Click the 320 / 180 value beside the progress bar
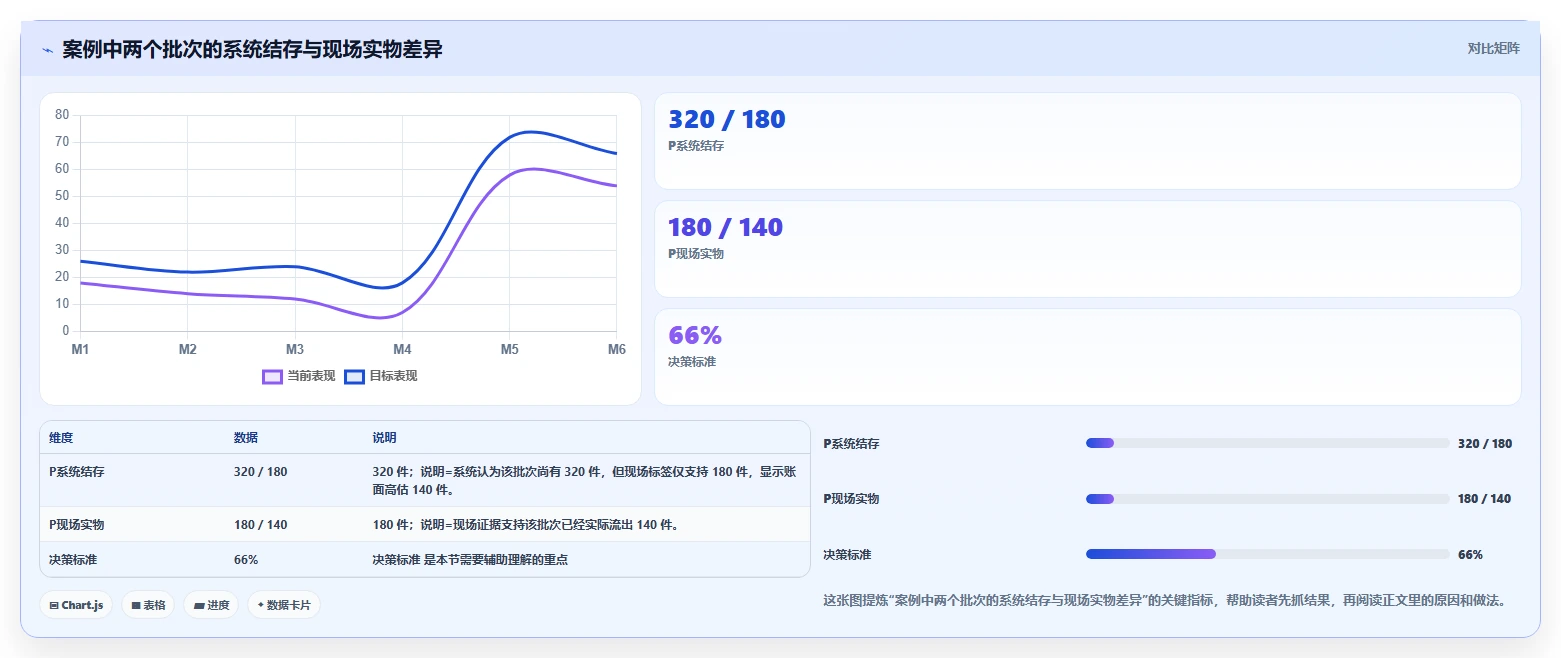Viewport: 1561px width, 658px height. [1485, 444]
